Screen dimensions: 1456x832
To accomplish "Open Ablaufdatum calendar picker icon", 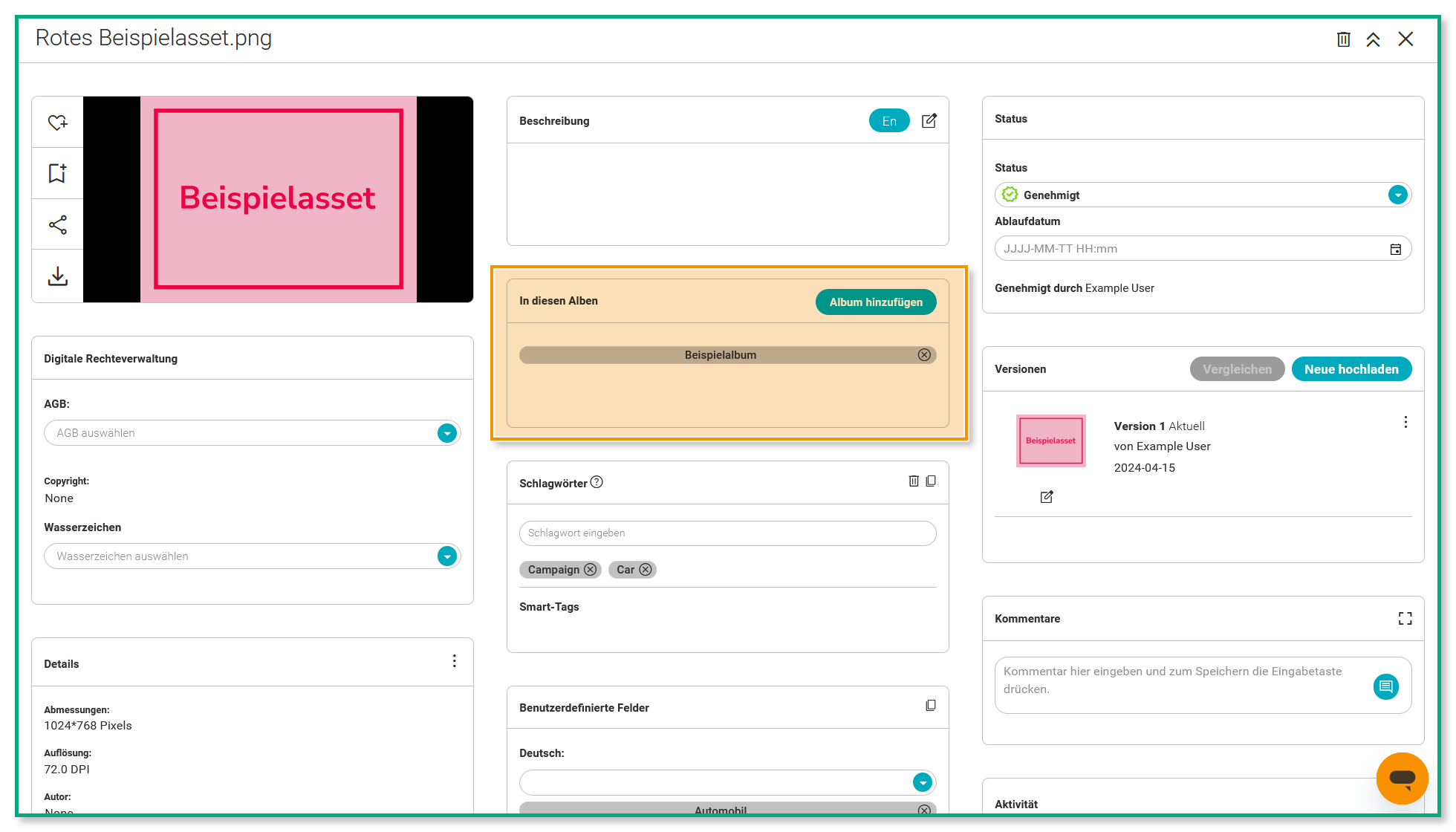I will 1396,249.
